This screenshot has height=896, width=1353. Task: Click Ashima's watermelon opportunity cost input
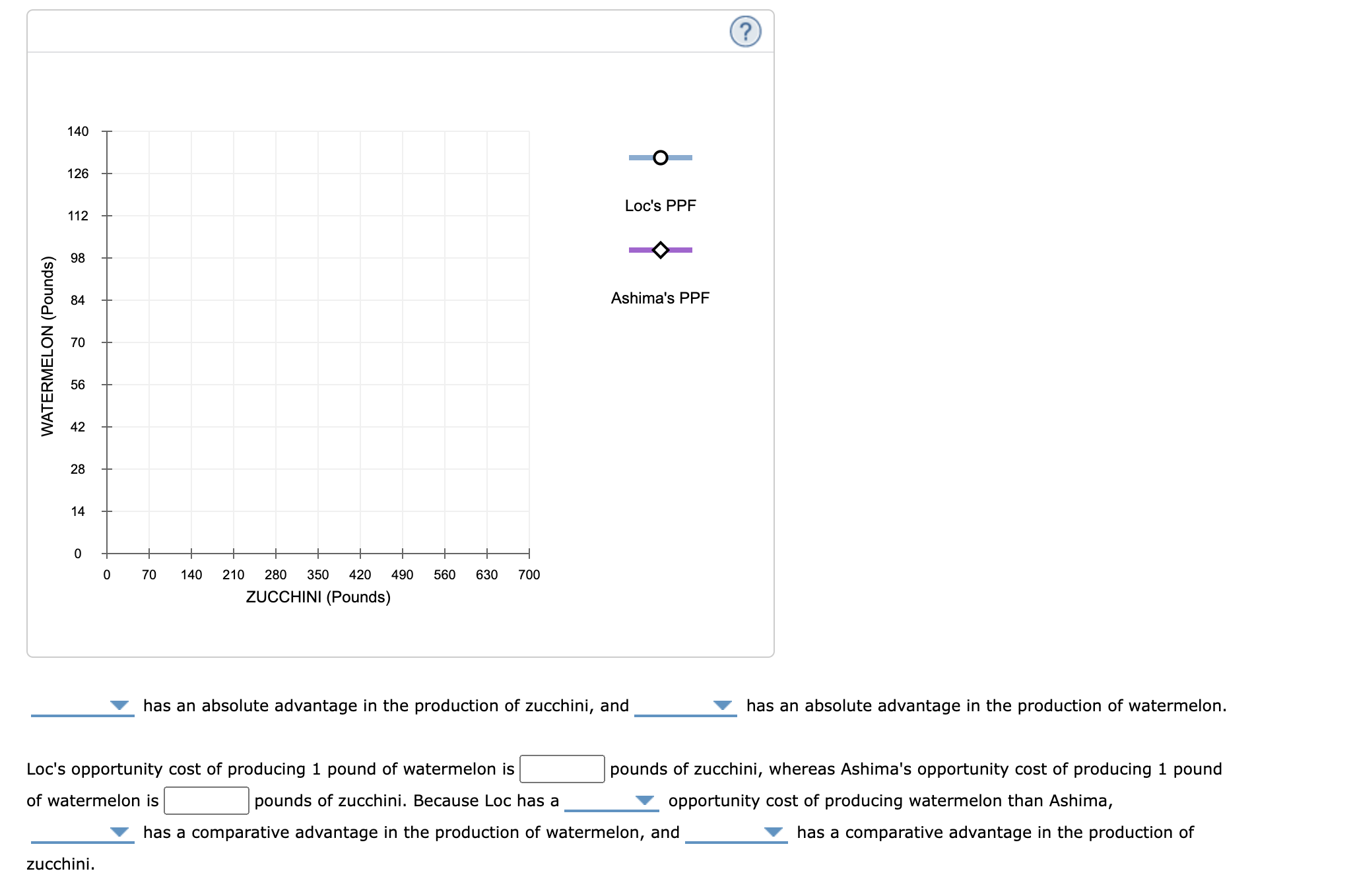coord(207,800)
